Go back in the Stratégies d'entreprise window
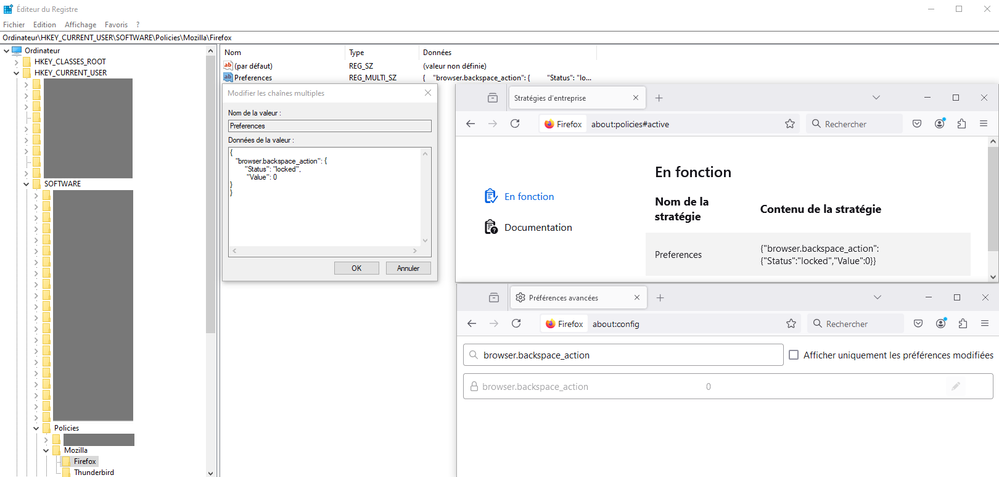The height and width of the screenshot is (477, 999). [471, 124]
